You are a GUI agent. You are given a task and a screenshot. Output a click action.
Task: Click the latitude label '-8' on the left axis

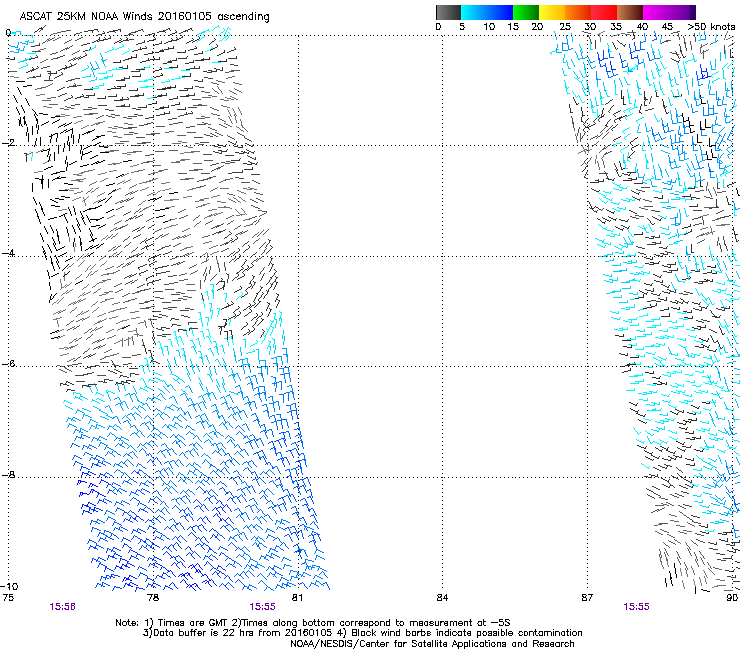click(x=8, y=475)
